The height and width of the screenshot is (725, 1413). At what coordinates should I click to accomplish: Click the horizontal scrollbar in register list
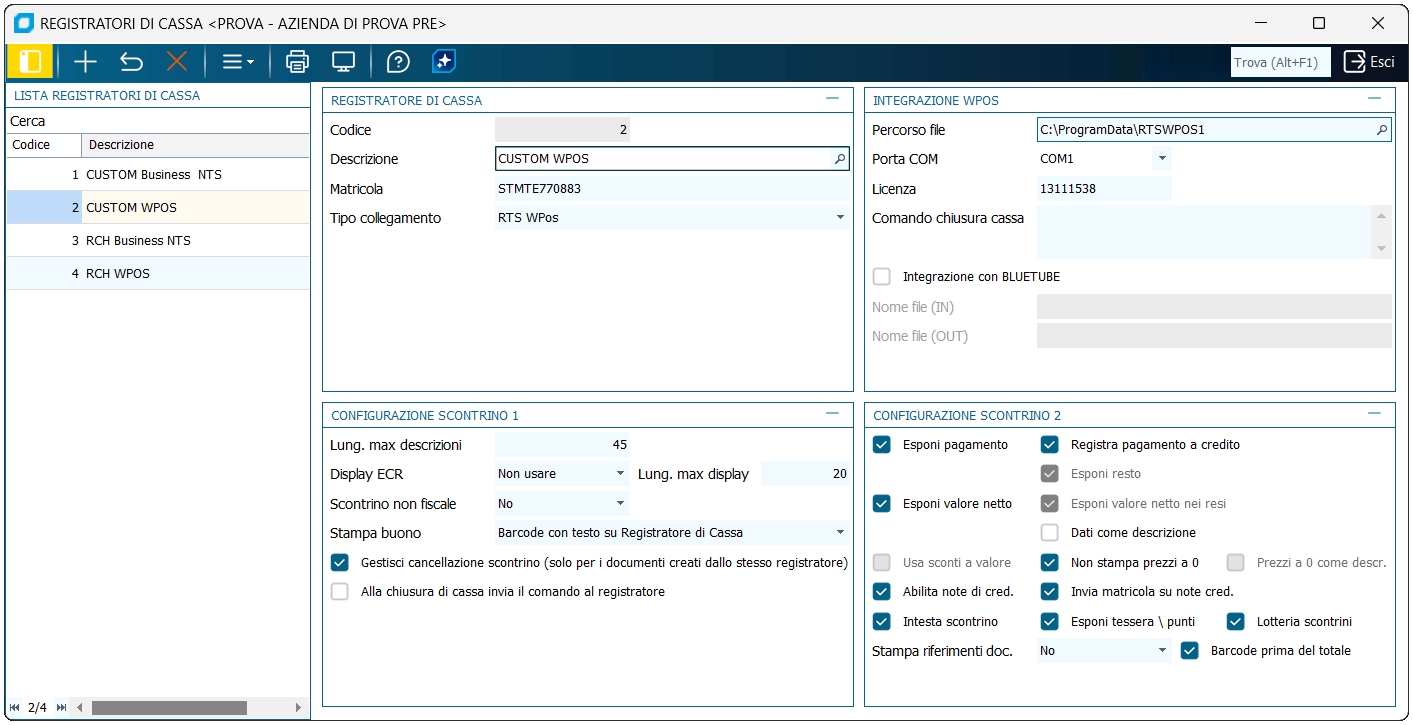tap(169, 708)
